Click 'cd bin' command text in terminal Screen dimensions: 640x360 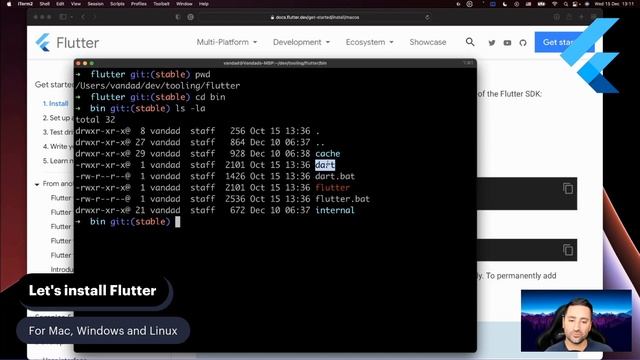click(210, 97)
